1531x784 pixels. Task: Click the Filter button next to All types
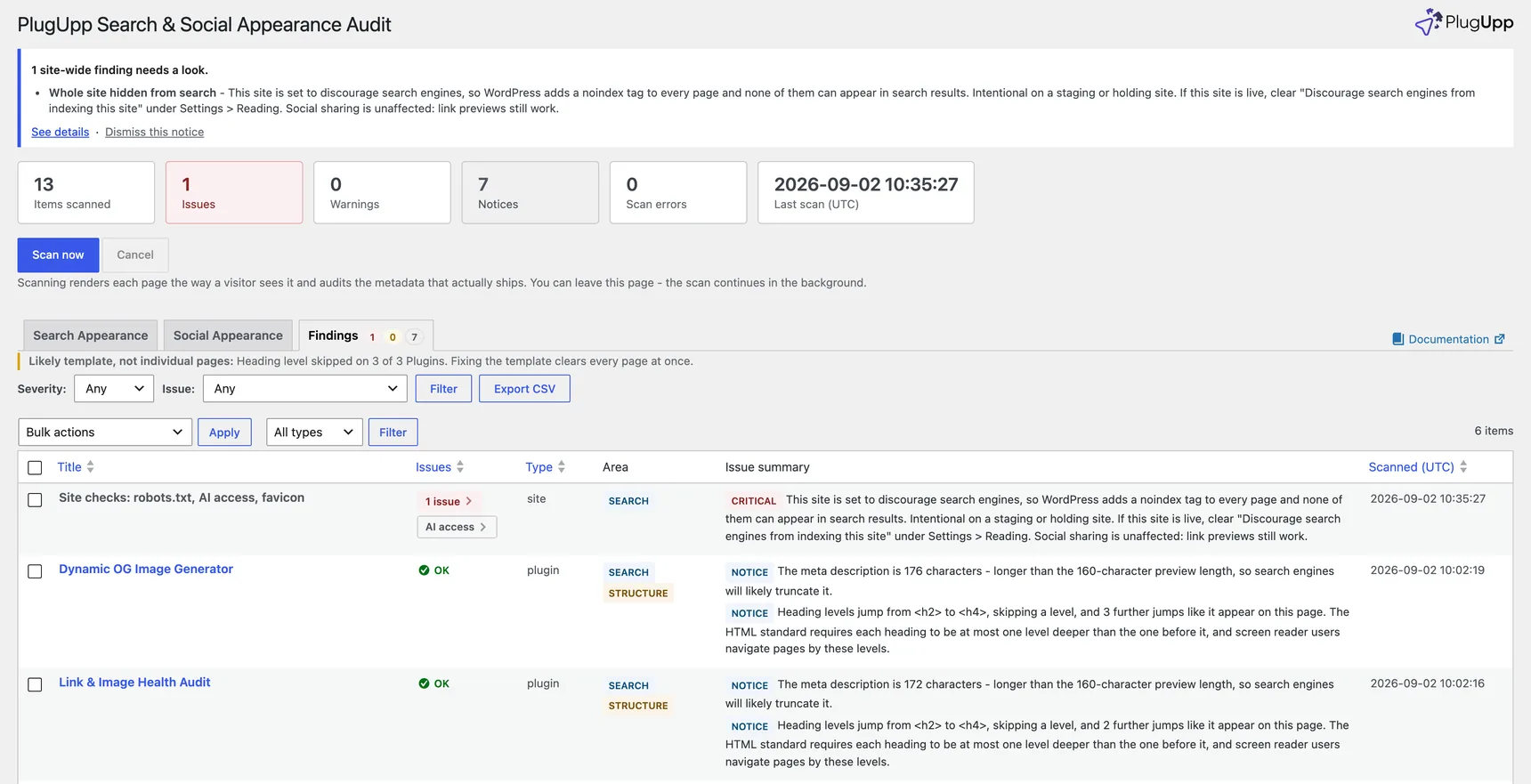(393, 432)
